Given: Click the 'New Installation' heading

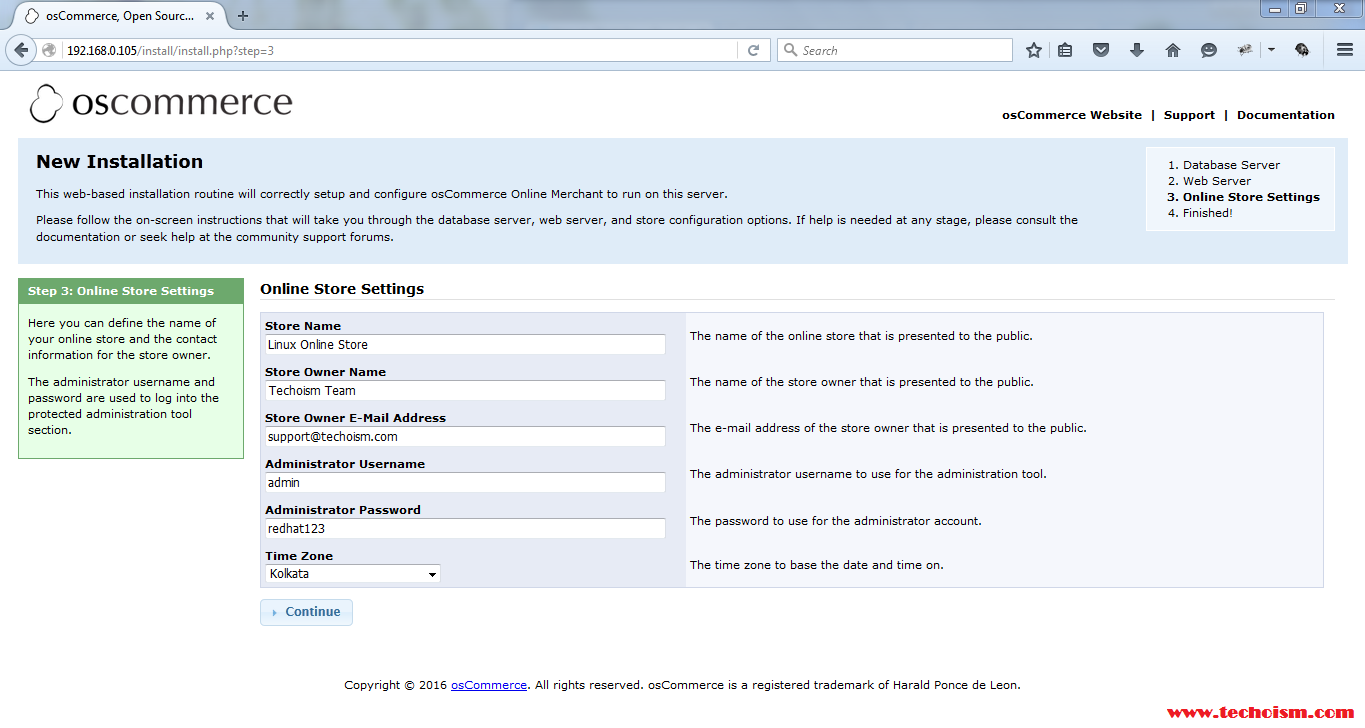Looking at the screenshot, I should 119,161.
